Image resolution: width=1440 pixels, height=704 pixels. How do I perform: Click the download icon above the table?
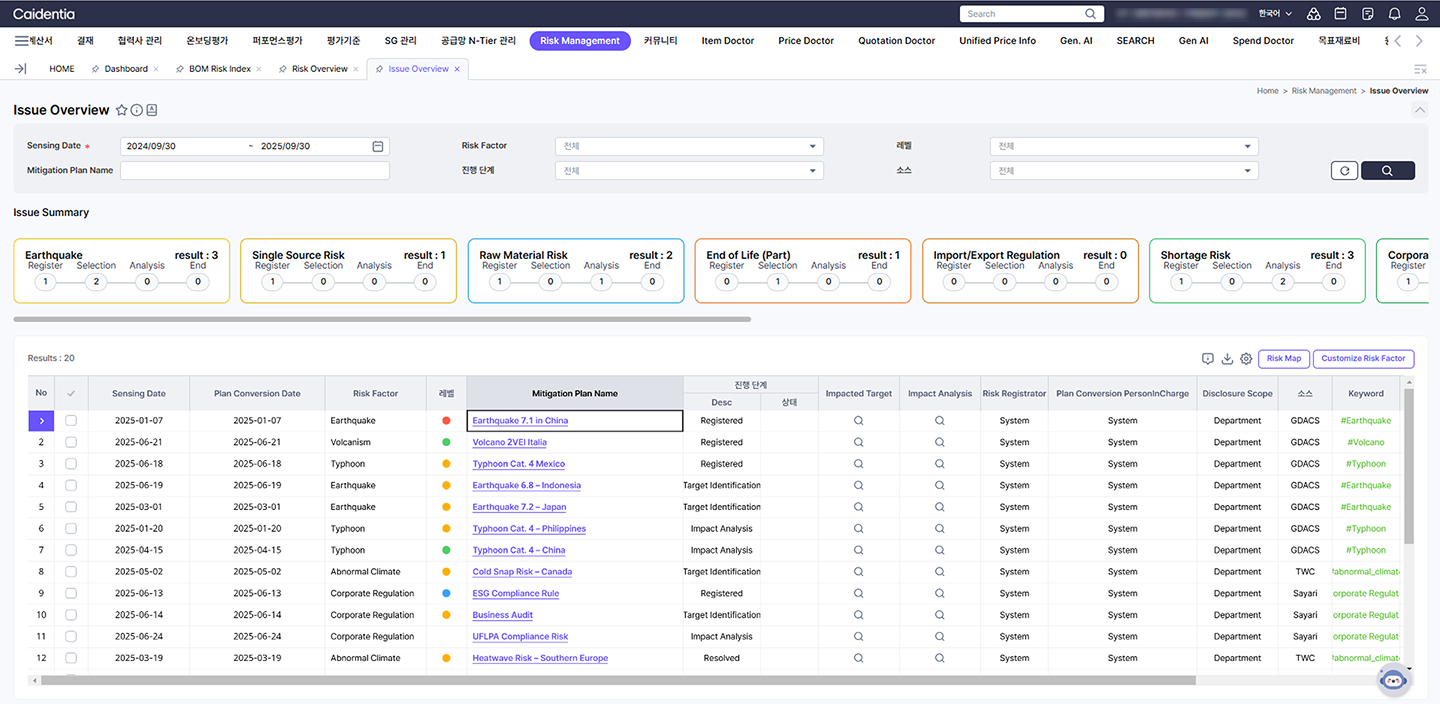[x=1227, y=359]
